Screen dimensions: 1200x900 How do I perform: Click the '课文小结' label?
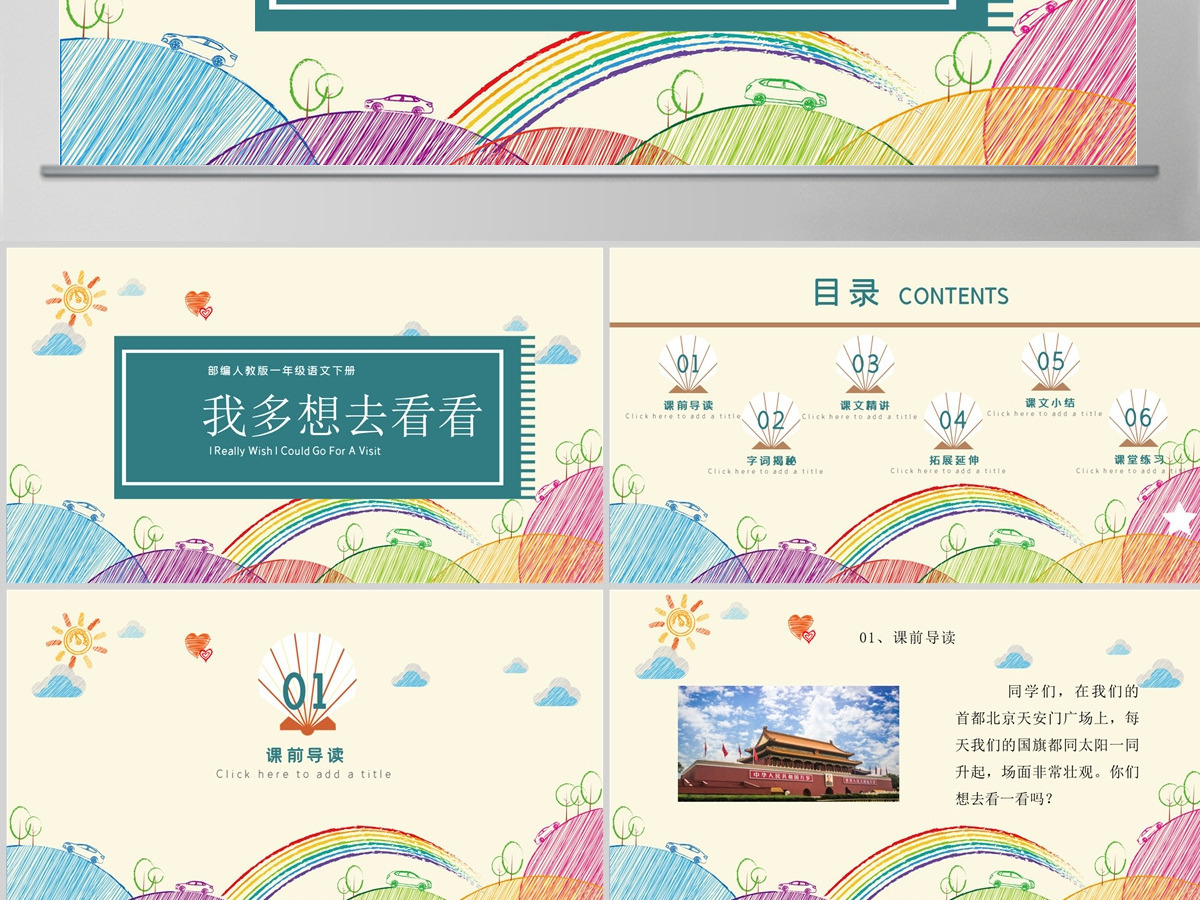pos(1051,402)
